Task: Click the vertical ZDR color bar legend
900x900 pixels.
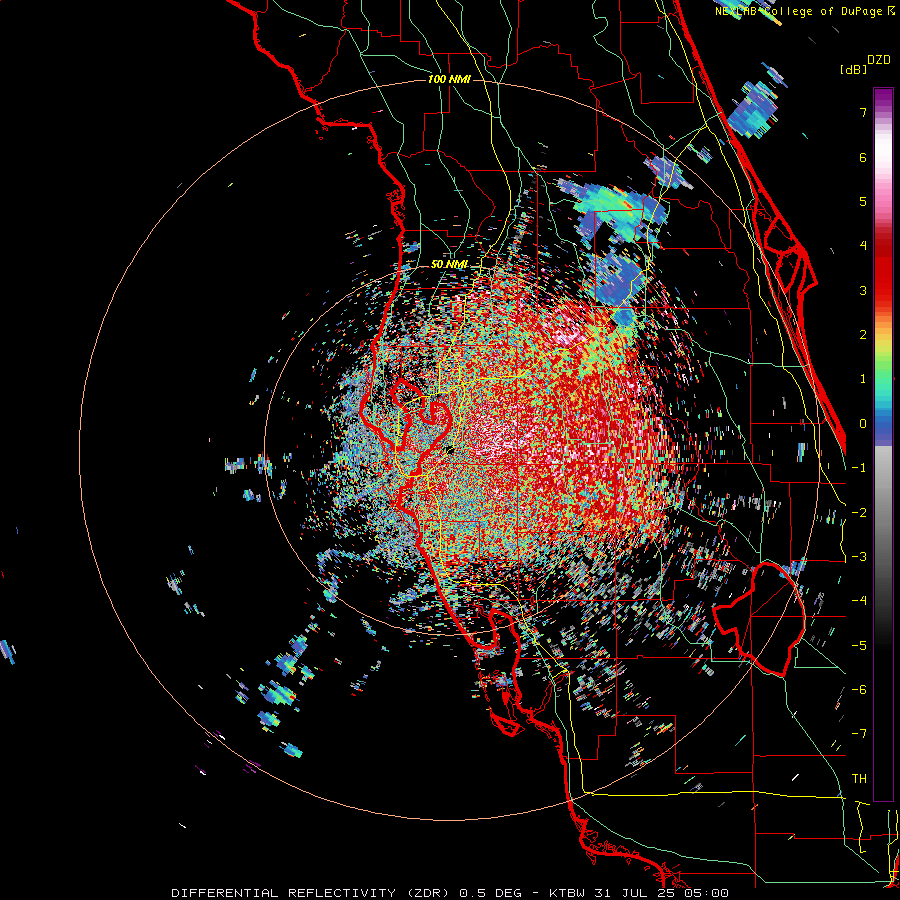Action: tap(883, 444)
